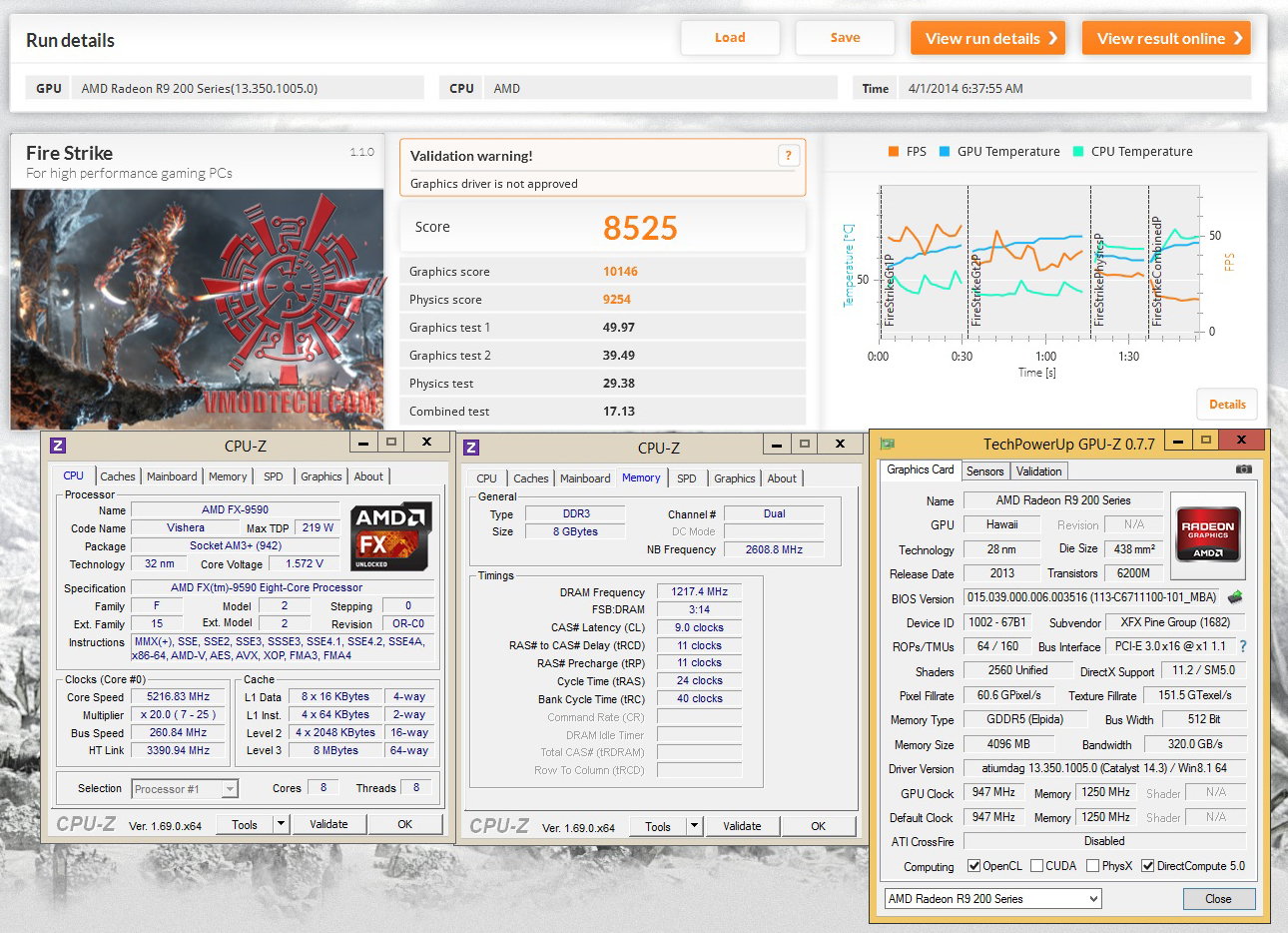The height and width of the screenshot is (933, 1288).
Task: Click the second CPU-Z window title icon
Action: 471,447
